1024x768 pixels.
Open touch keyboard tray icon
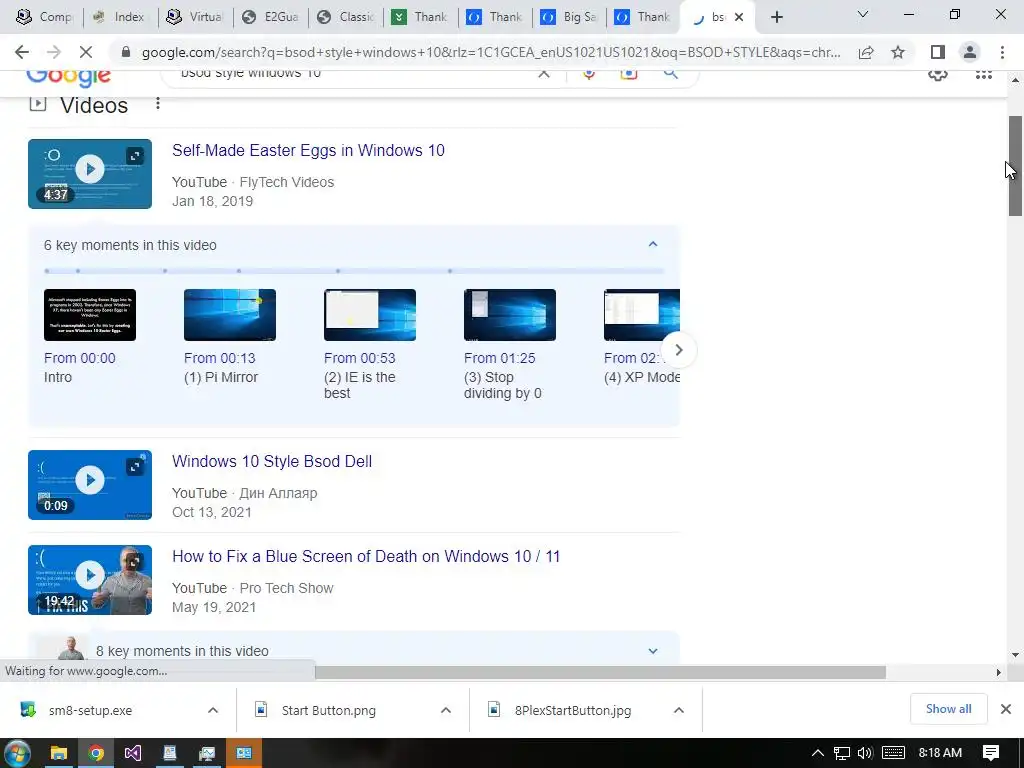[893, 753]
